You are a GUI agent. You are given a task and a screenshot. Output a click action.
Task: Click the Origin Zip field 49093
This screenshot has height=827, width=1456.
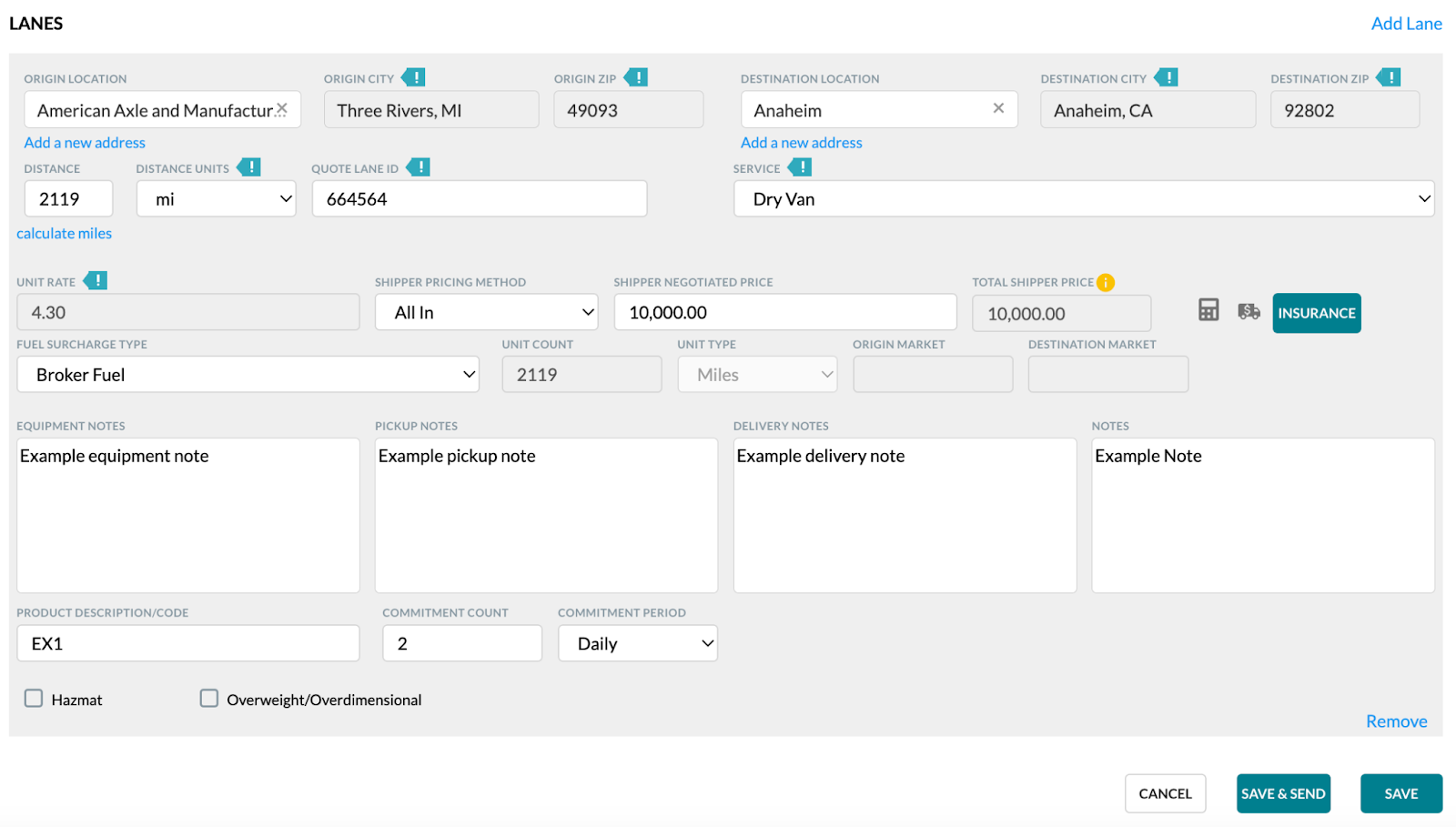coord(629,109)
